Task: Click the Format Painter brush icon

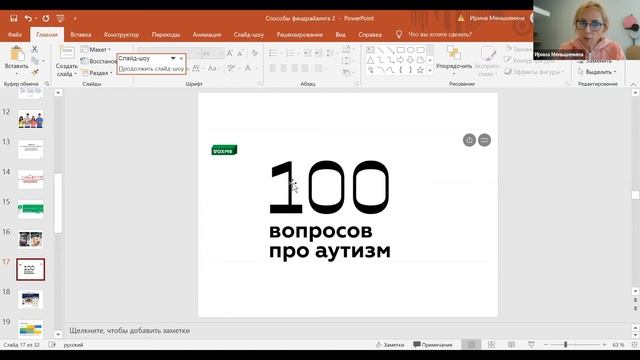Action: point(35,72)
